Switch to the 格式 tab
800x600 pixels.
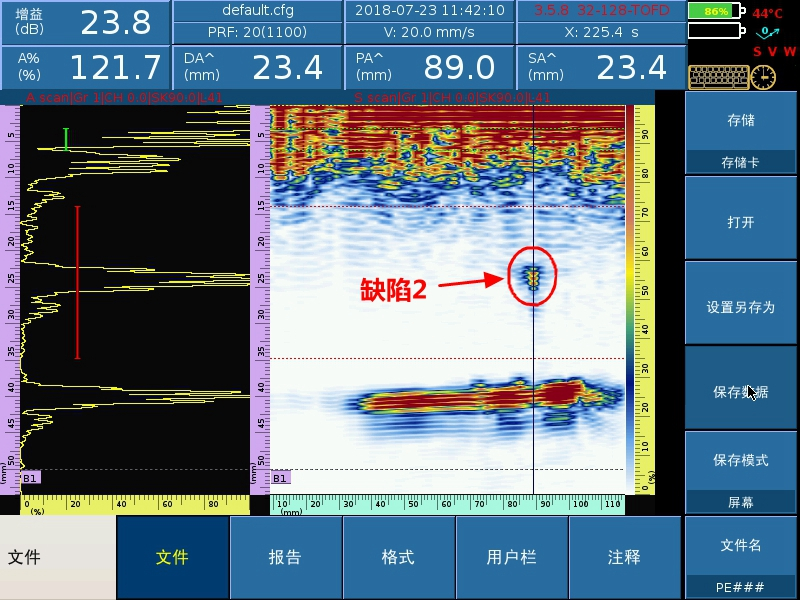[398, 557]
